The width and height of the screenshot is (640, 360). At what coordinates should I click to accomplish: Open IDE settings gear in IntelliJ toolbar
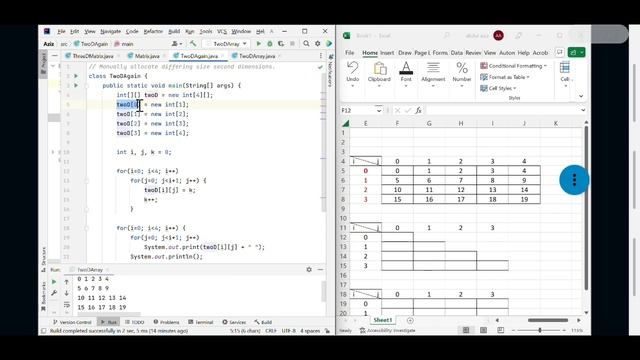318,44
